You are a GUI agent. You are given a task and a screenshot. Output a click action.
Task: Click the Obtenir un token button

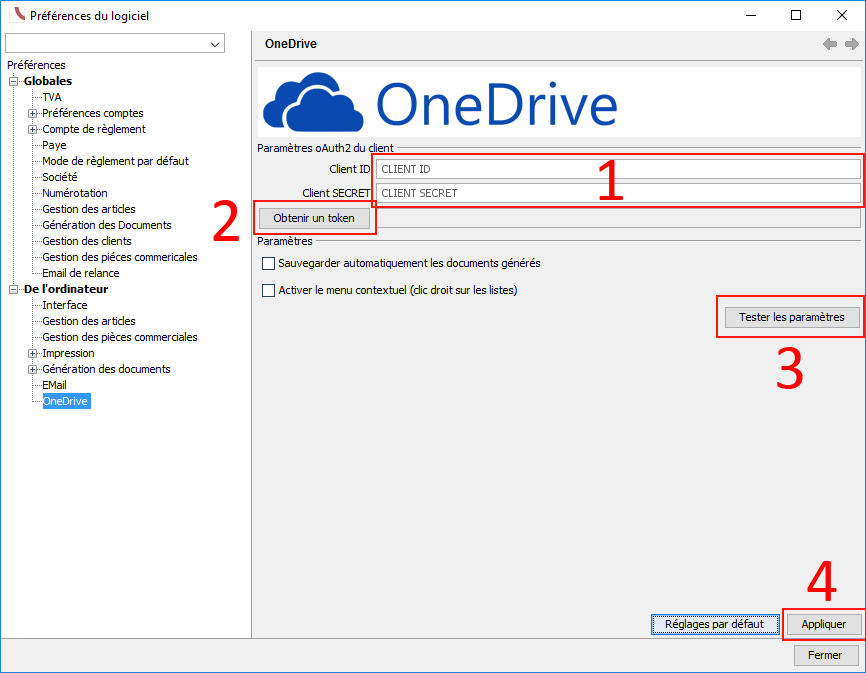point(314,218)
